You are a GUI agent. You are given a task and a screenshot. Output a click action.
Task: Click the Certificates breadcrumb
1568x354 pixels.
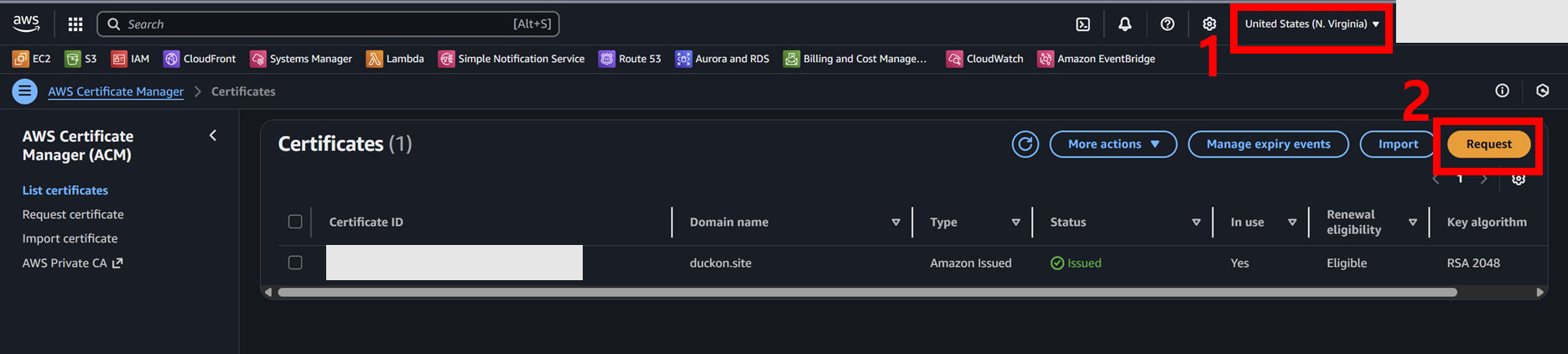[243, 91]
